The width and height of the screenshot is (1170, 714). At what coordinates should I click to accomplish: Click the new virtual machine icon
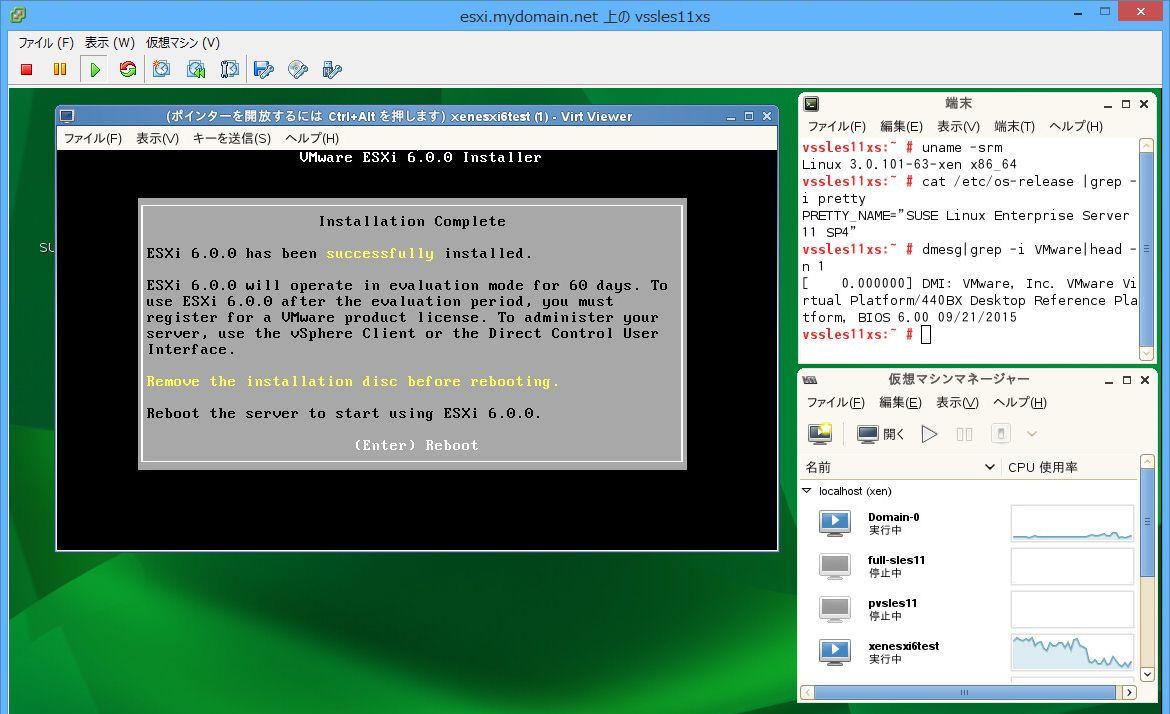[820, 433]
